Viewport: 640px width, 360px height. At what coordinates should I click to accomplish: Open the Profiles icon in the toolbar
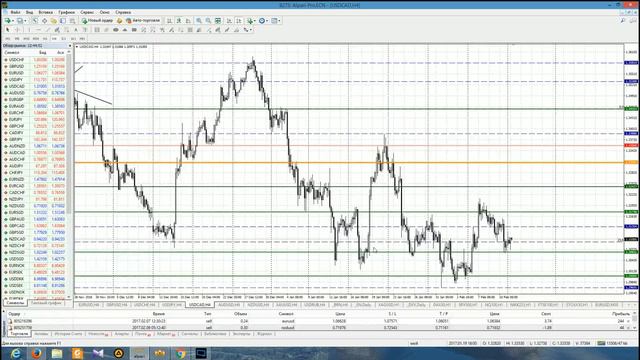19,20
